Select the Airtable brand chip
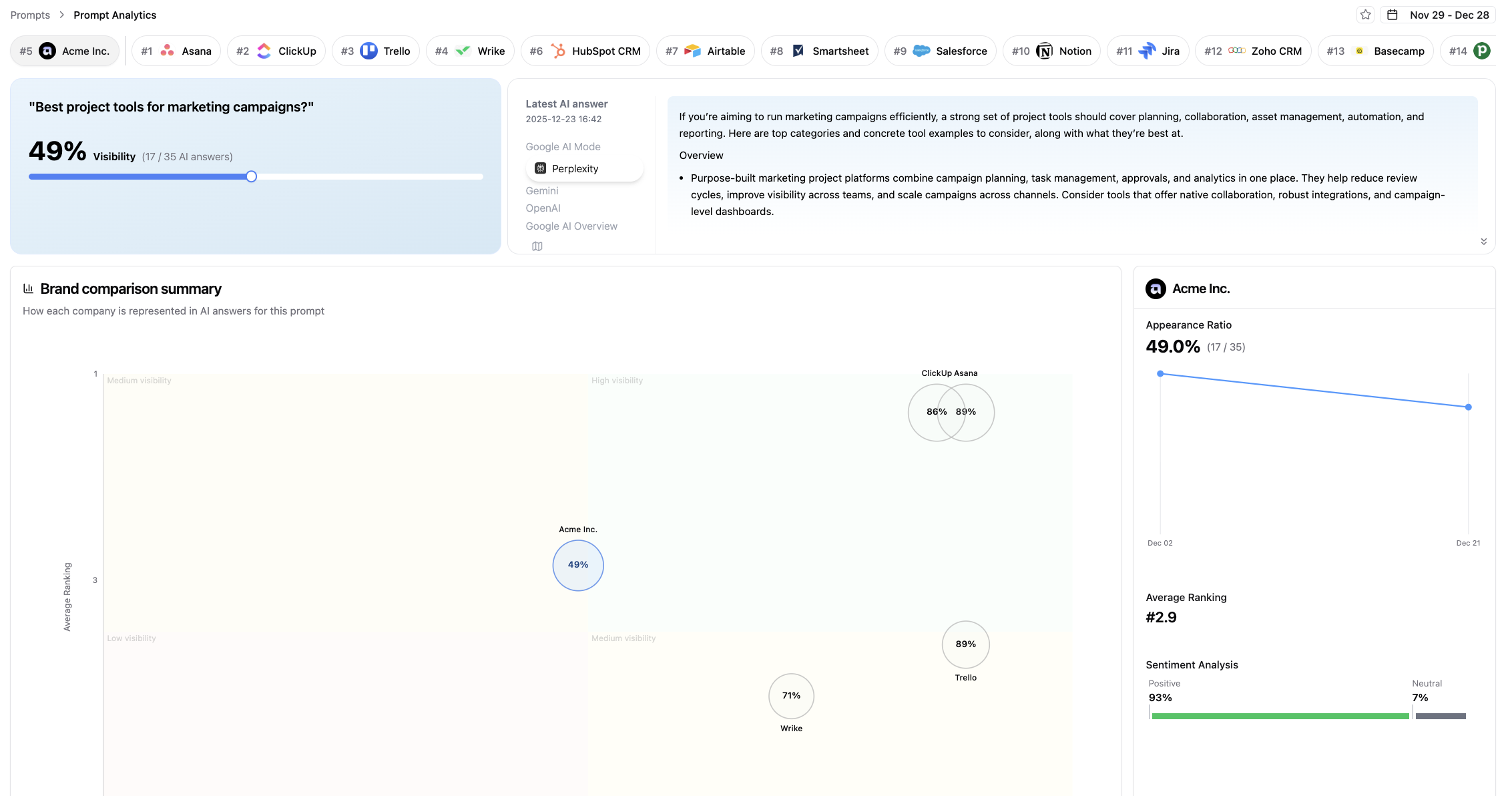Screen dimensions: 1512x796 pyautogui.click(x=705, y=51)
